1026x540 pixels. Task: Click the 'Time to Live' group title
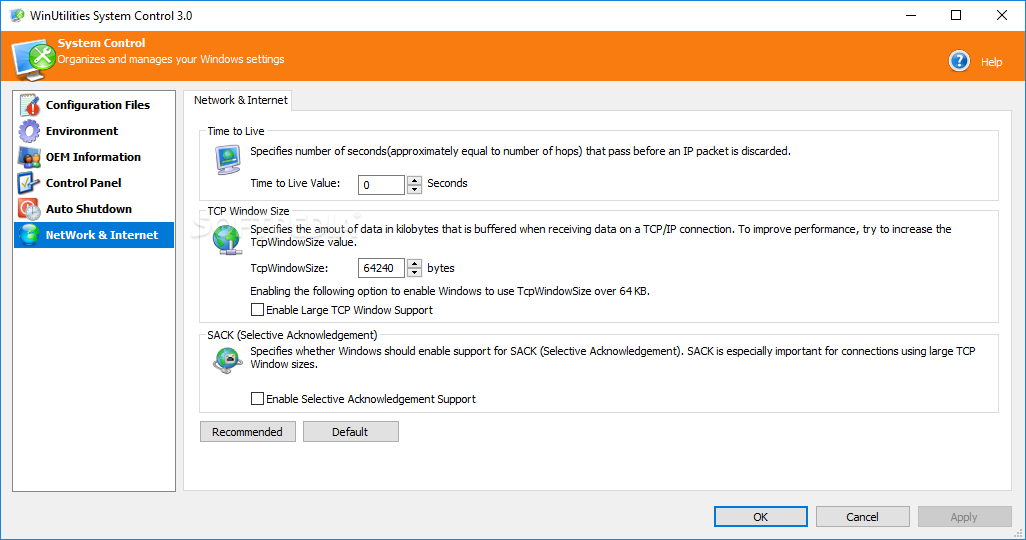click(236, 131)
